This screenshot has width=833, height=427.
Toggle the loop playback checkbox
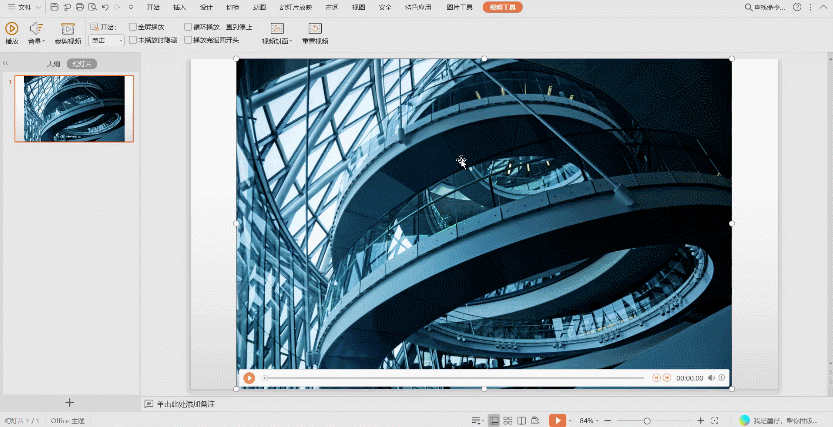190,27
